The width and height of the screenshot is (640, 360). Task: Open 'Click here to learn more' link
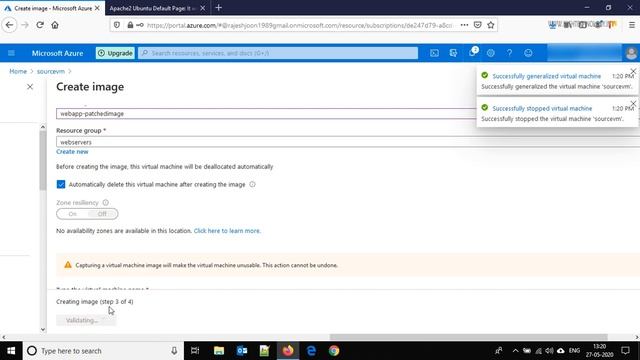227,231
